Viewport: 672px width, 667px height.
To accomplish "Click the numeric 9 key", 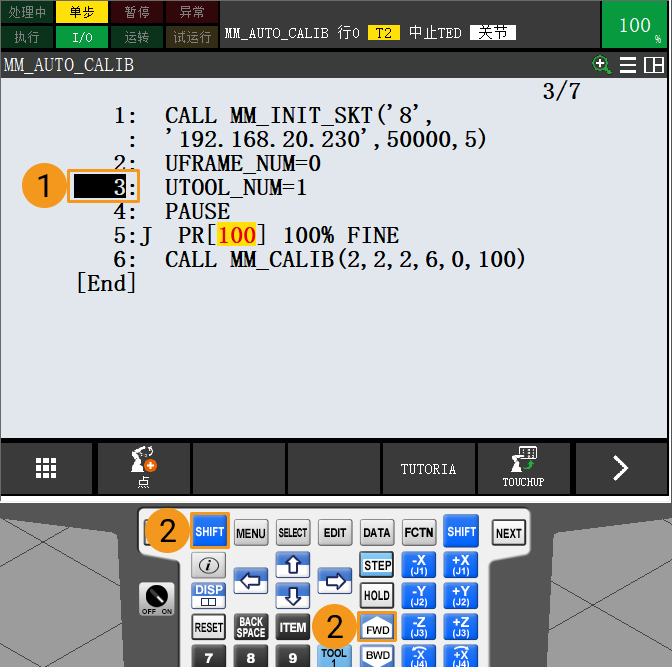I will point(293,656).
